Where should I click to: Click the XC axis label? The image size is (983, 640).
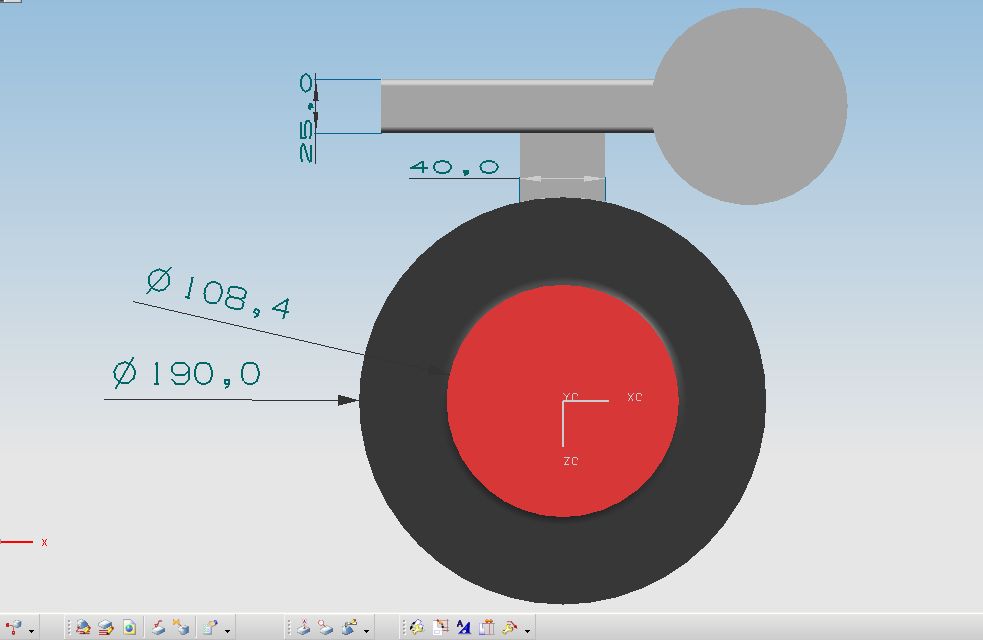[634, 397]
